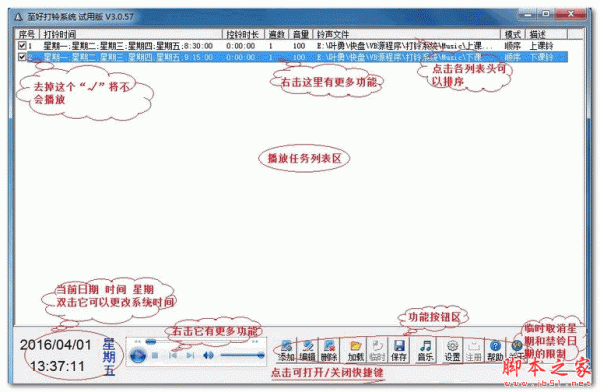Image resolution: width=600 pixels, height=392 pixels.
Task: Click the 关于 (About) toolbar icon
Action: click(516, 350)
